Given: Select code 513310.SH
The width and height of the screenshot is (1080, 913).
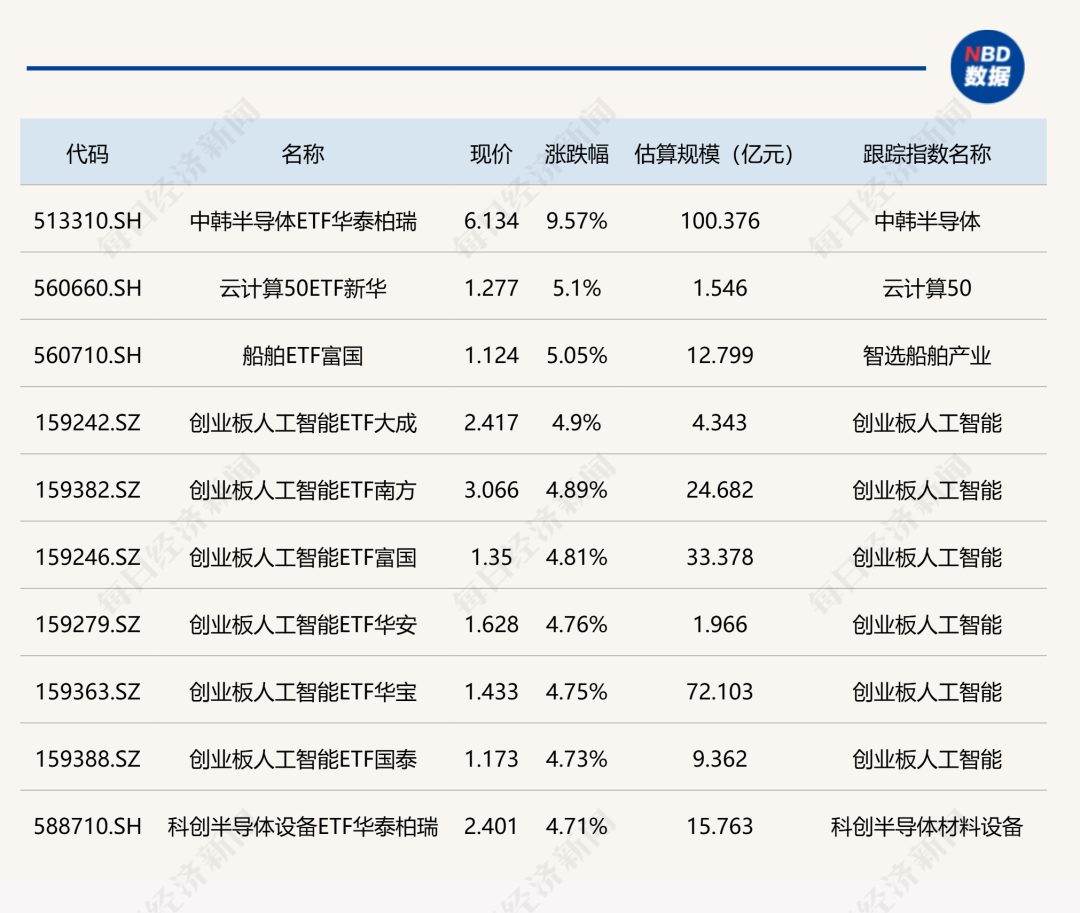Looking at the screenshot, I should tap(87, 221).
